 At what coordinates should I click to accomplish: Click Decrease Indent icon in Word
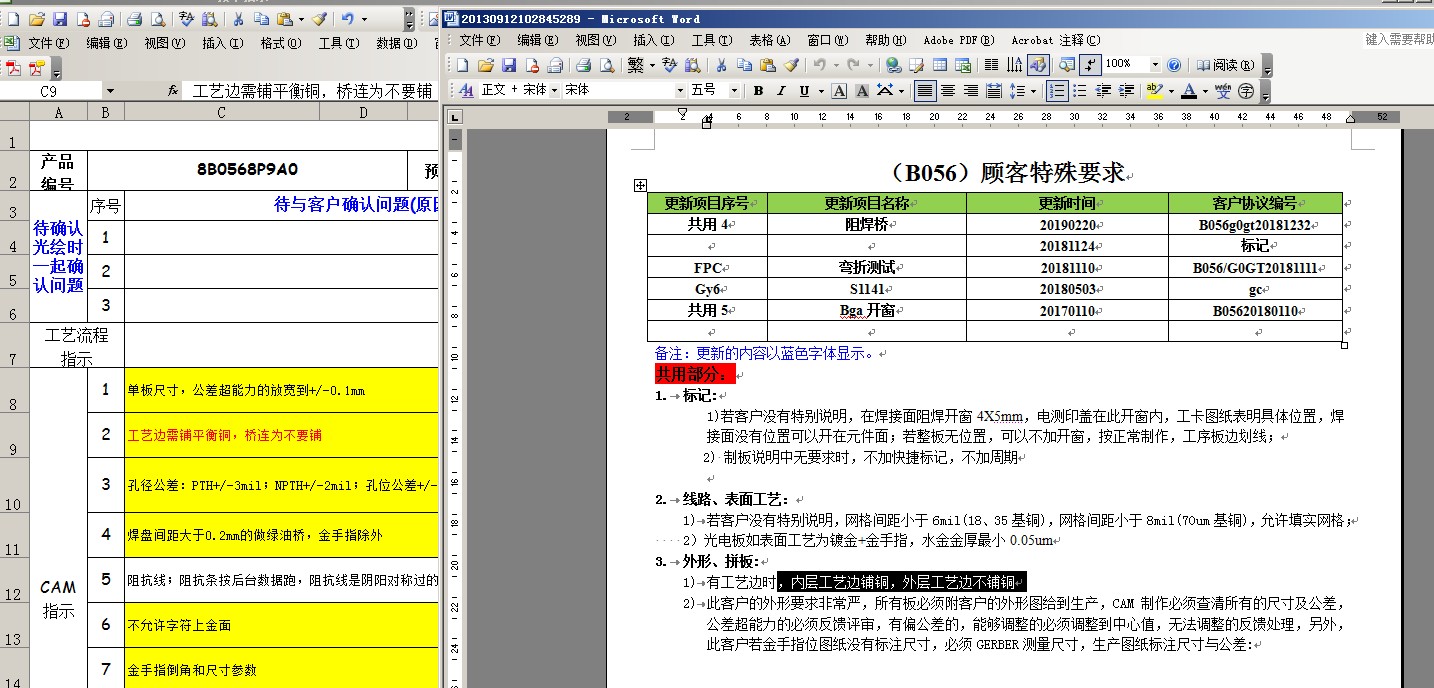click(1103, 91)
